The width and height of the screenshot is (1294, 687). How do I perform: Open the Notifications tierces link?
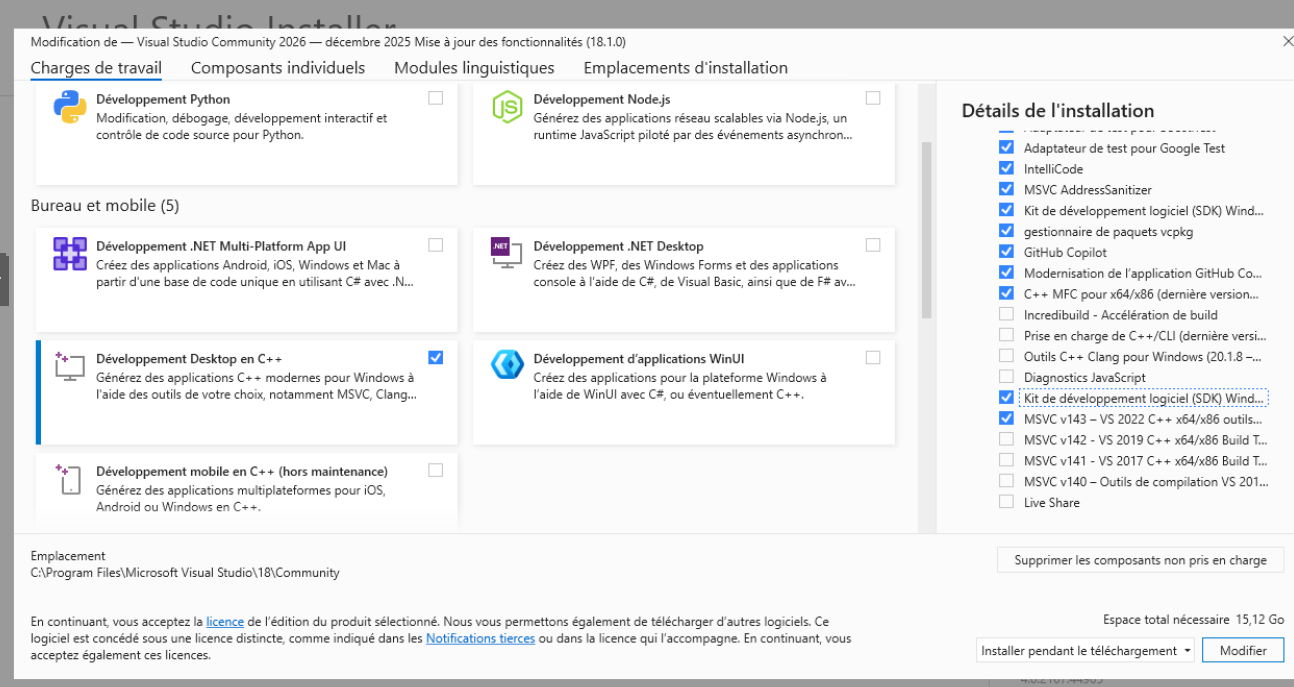tap(480, 638)
